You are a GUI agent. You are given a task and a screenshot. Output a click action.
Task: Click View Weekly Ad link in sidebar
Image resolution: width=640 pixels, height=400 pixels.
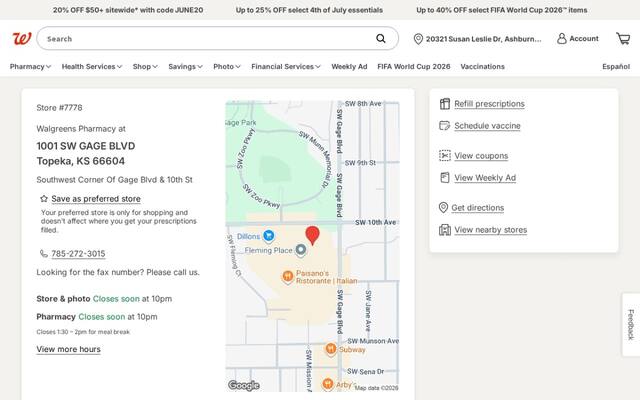click(x=485, y=178)
